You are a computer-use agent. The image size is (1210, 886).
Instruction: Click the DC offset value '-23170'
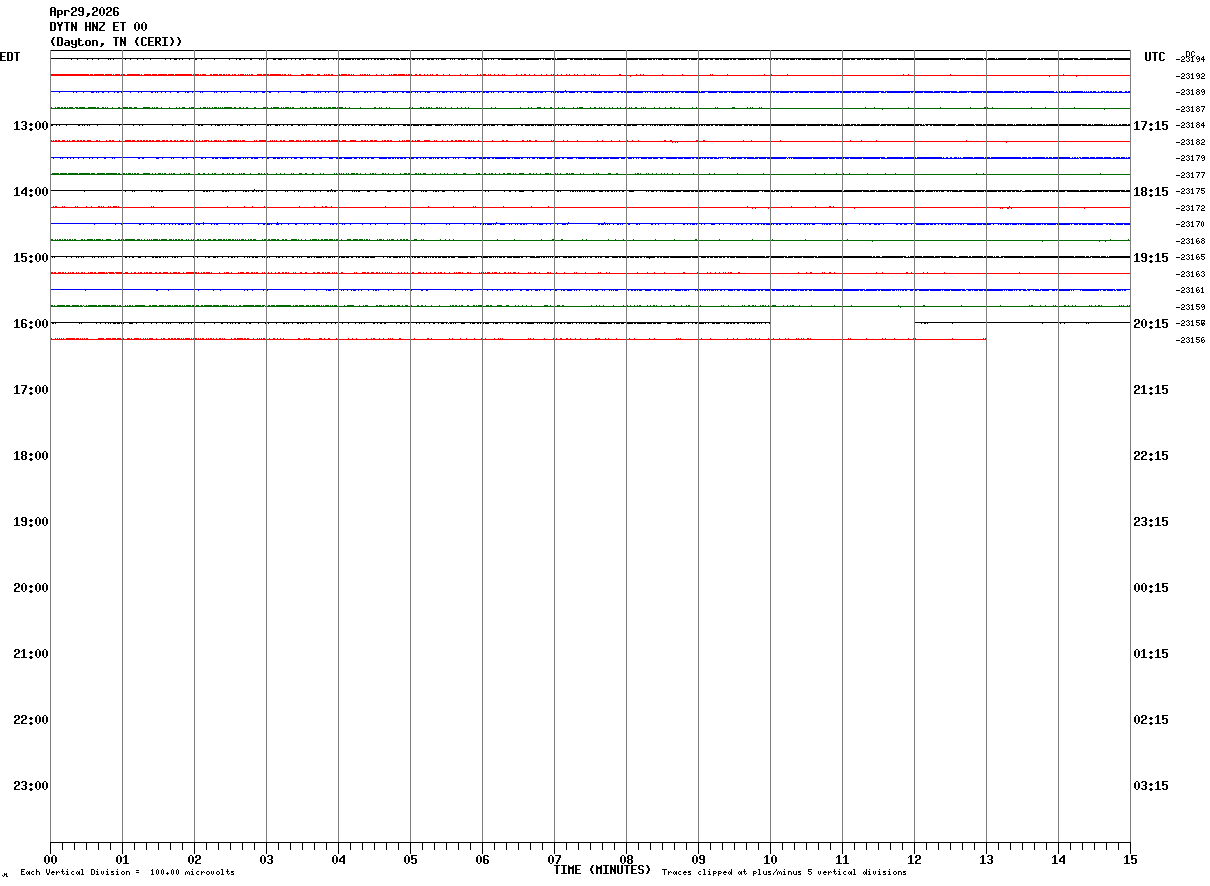click(x=1190, y=224)
